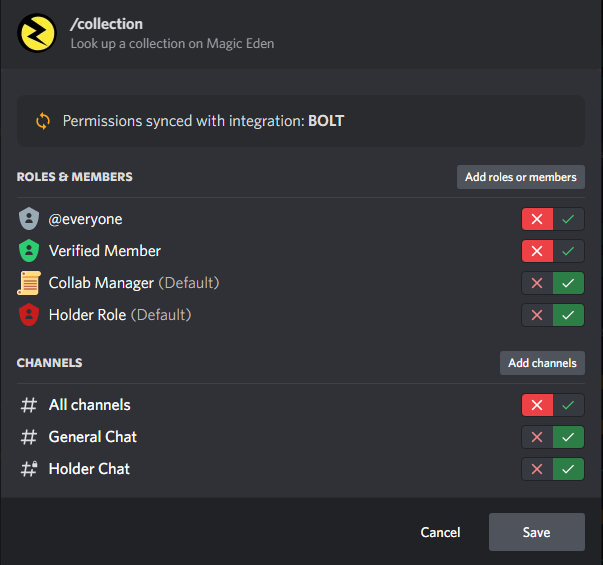Click the red Holder Role shield icon
Screen dimensions: 603x565
pos(29,315)
